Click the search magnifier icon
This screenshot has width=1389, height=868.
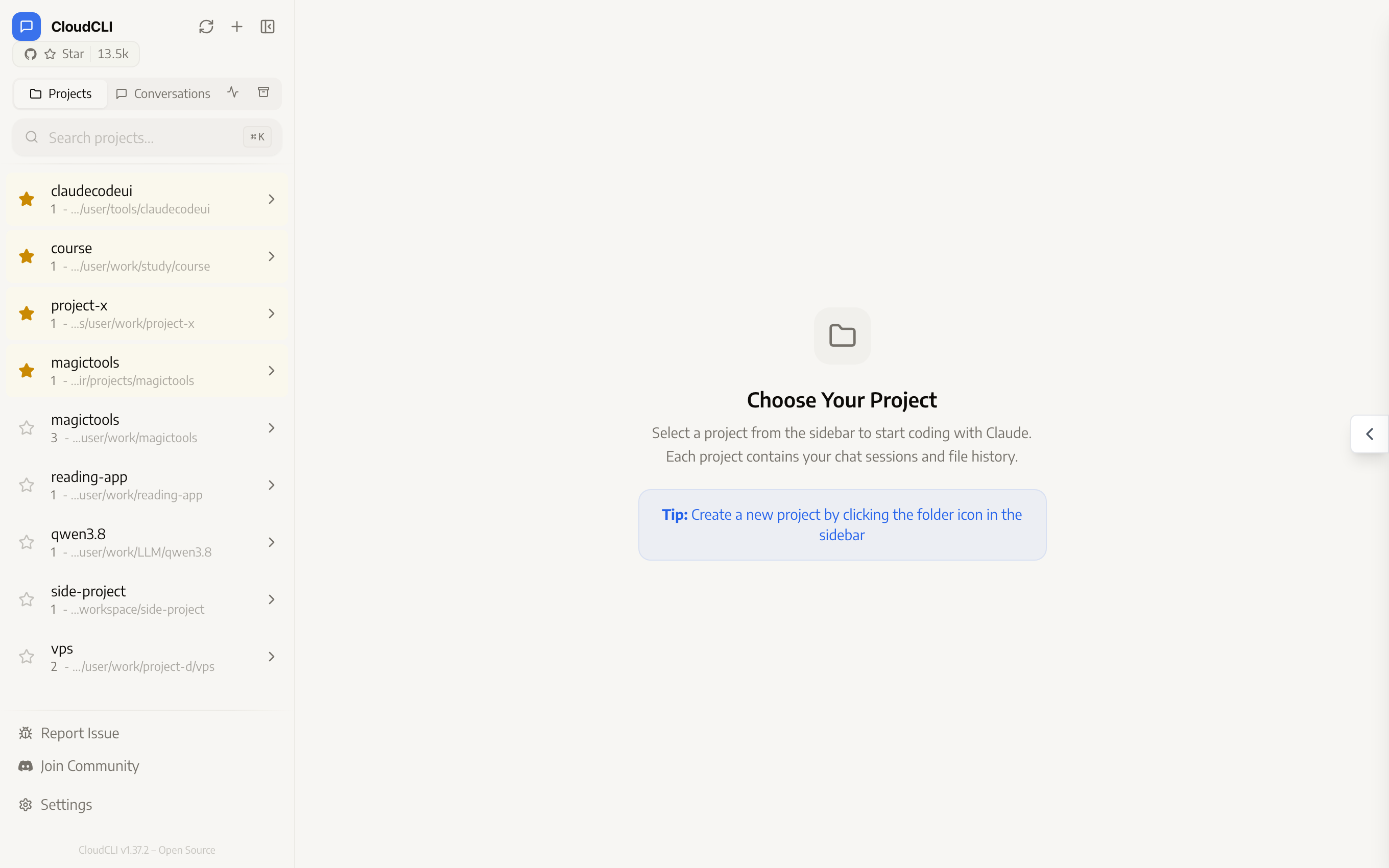[x=32, y=137]
